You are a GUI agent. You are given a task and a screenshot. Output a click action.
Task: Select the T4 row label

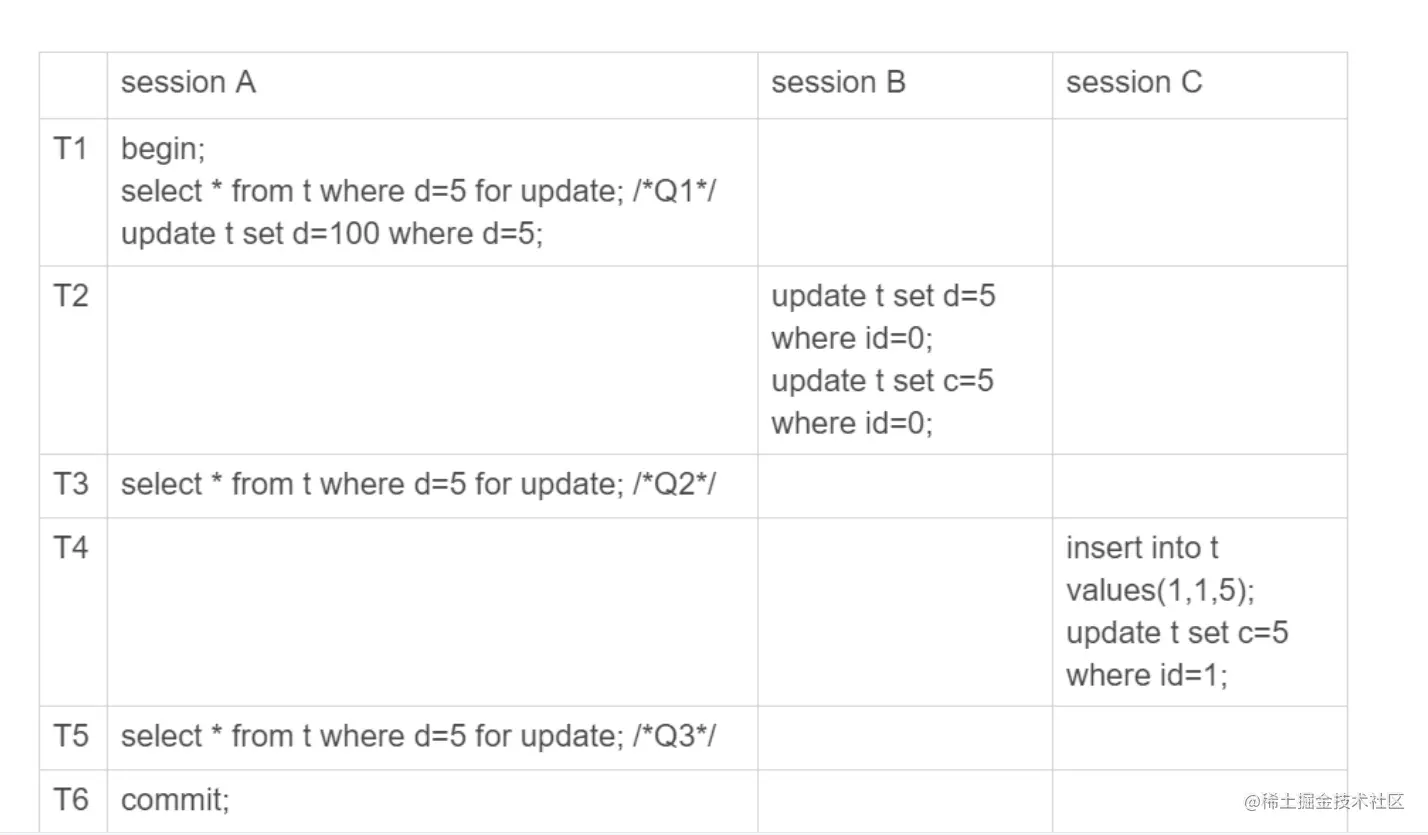pyautogui.click(x=70, y=548)
